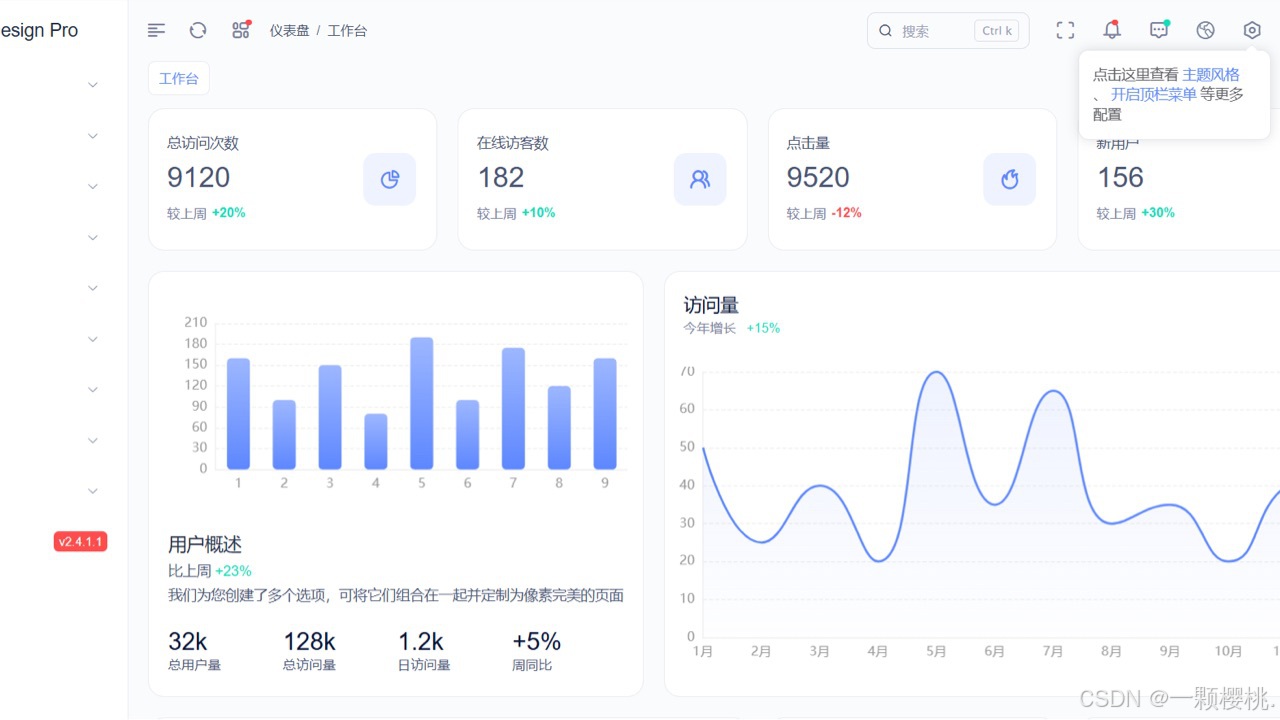Click the flame icon on 点击量 card
This screenshot has width=1280, height=720.
(1009, 179)
